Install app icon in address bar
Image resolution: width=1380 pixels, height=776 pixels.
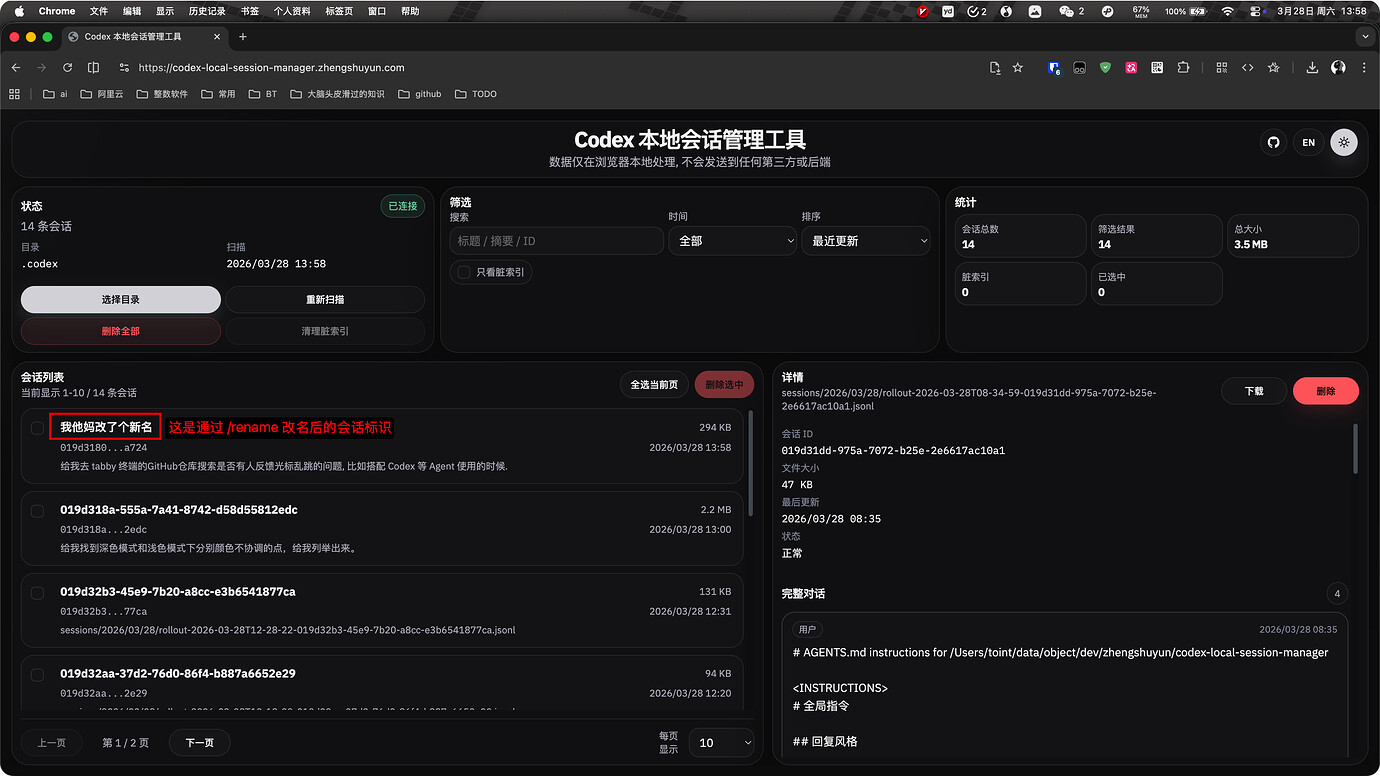[995, 68]
